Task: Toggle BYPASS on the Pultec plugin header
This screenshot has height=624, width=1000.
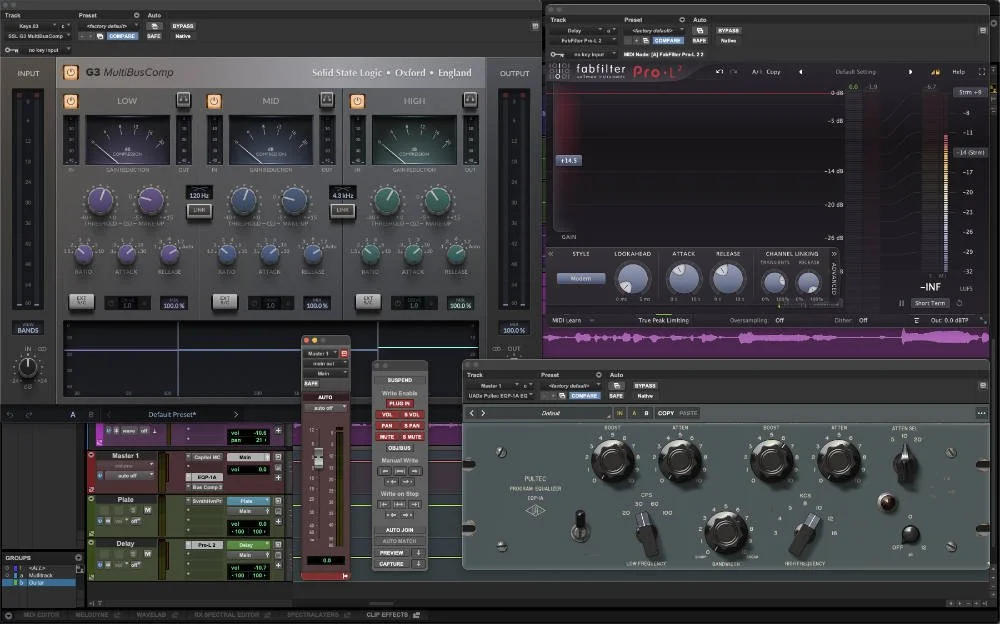Action: click(x=645, y=386)
